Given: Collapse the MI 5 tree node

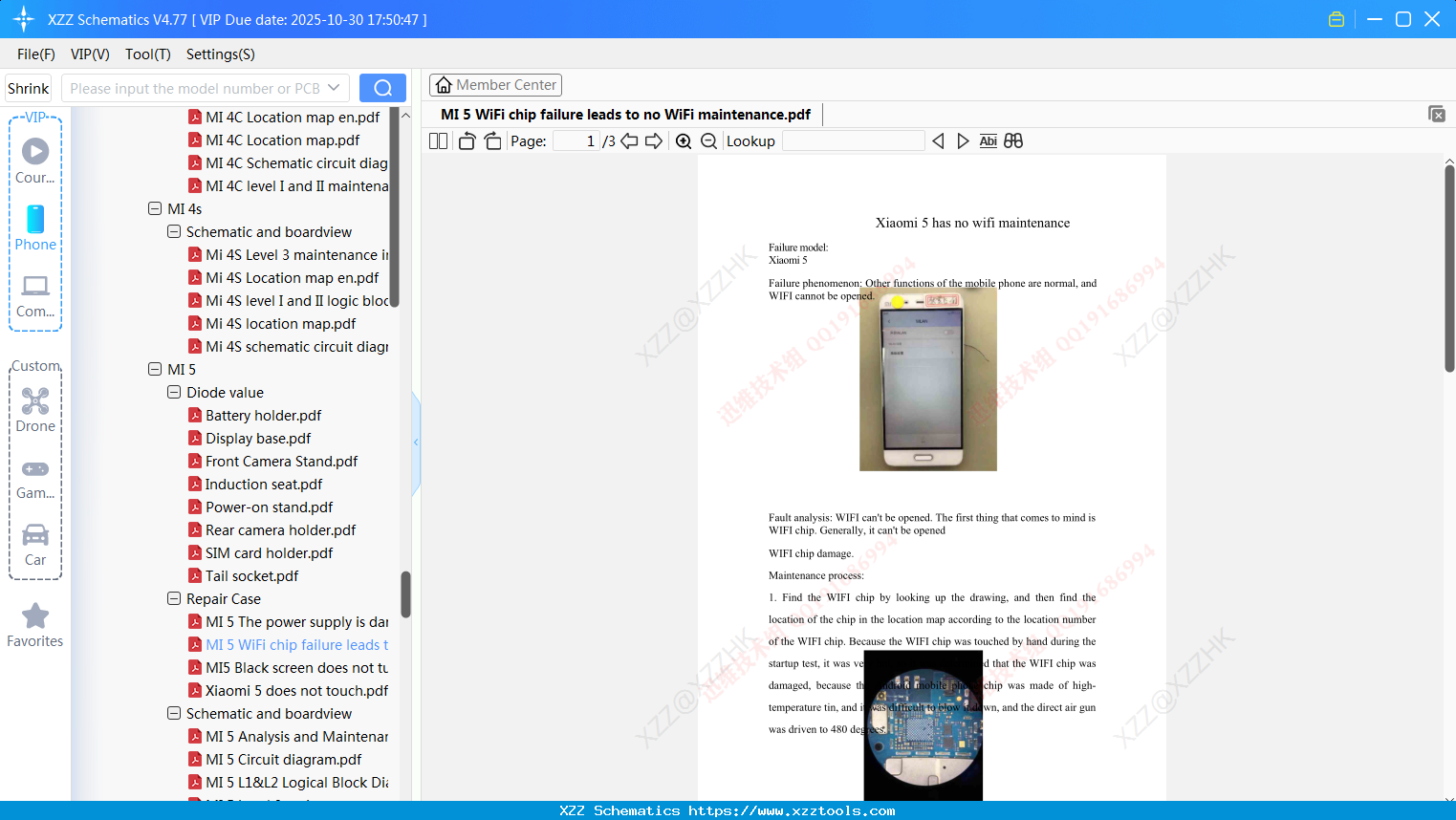Looking at the screenshot, I should point(155,369).
